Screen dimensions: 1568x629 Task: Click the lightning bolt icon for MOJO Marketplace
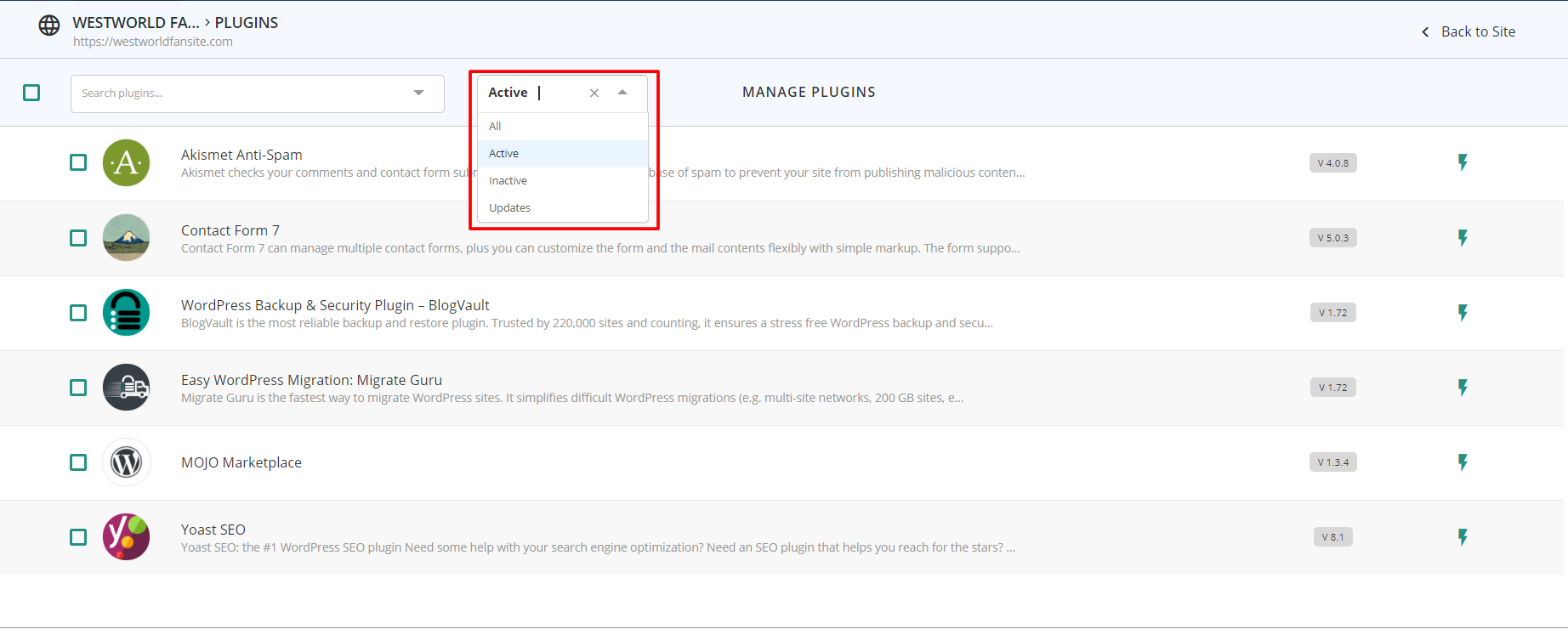[1463, 462]
